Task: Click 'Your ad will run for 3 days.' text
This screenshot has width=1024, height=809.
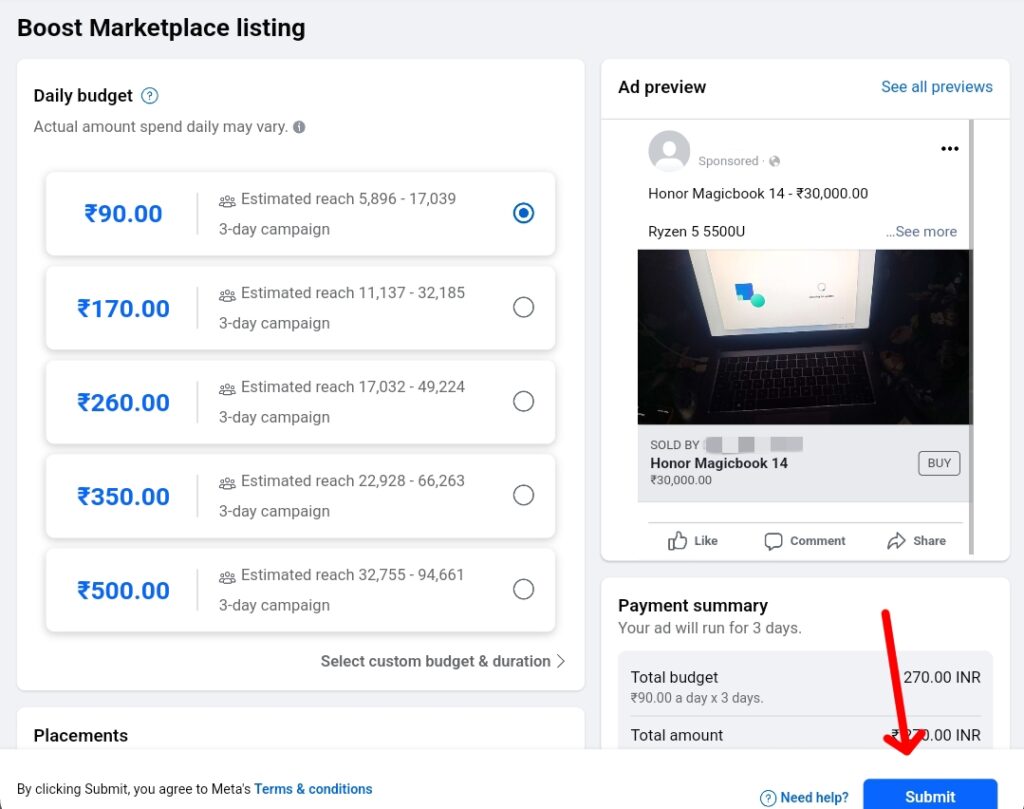Action: click(709, 627)
